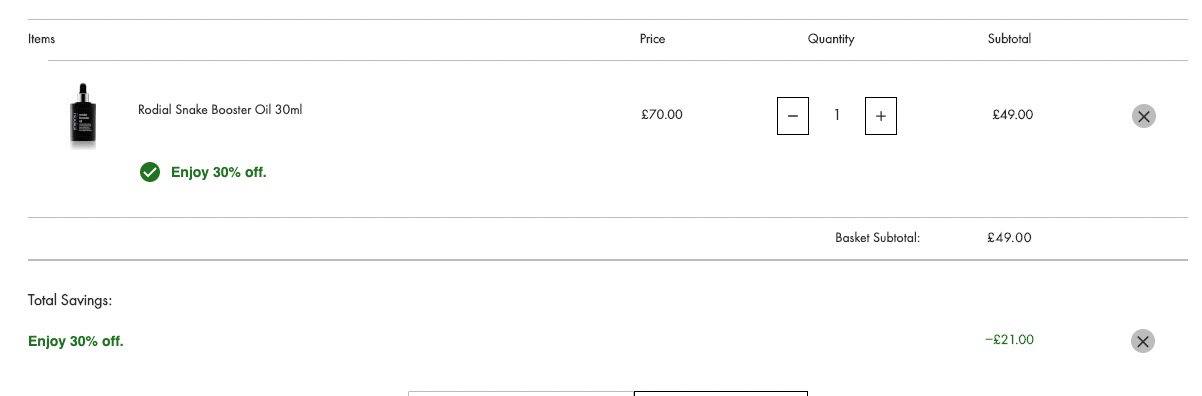The image size is (1202, 396).
Task: Click the Basket Subtotal label
Action: [x=877, y=238]
